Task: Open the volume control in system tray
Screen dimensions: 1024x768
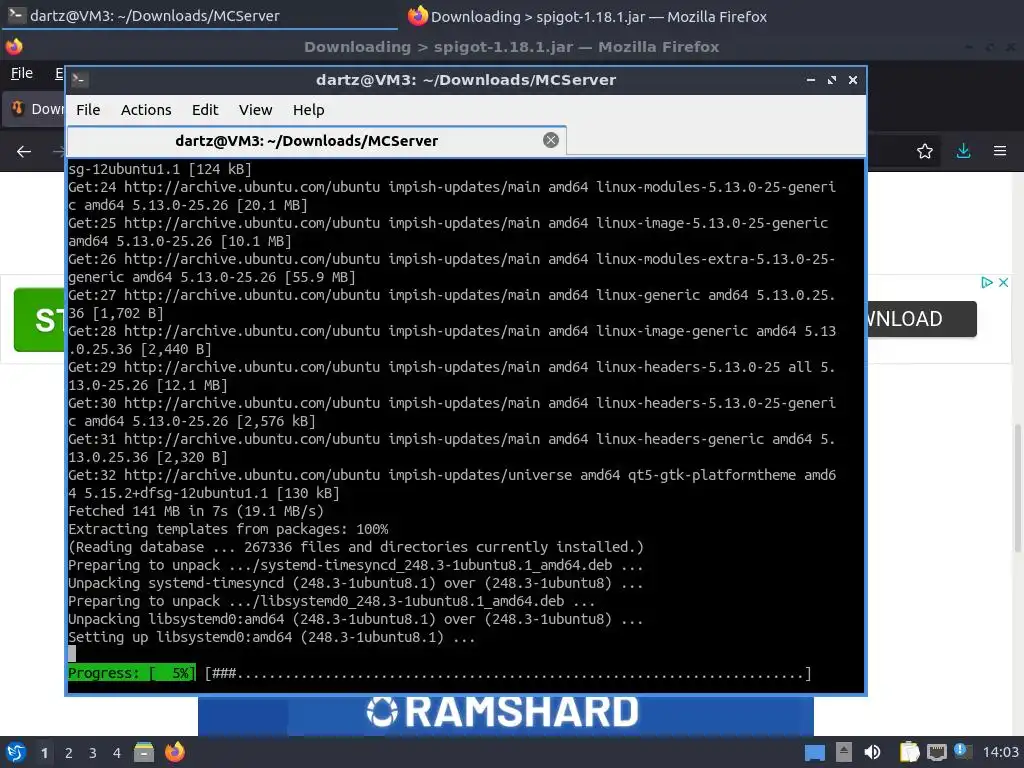Action: point(872,752)
